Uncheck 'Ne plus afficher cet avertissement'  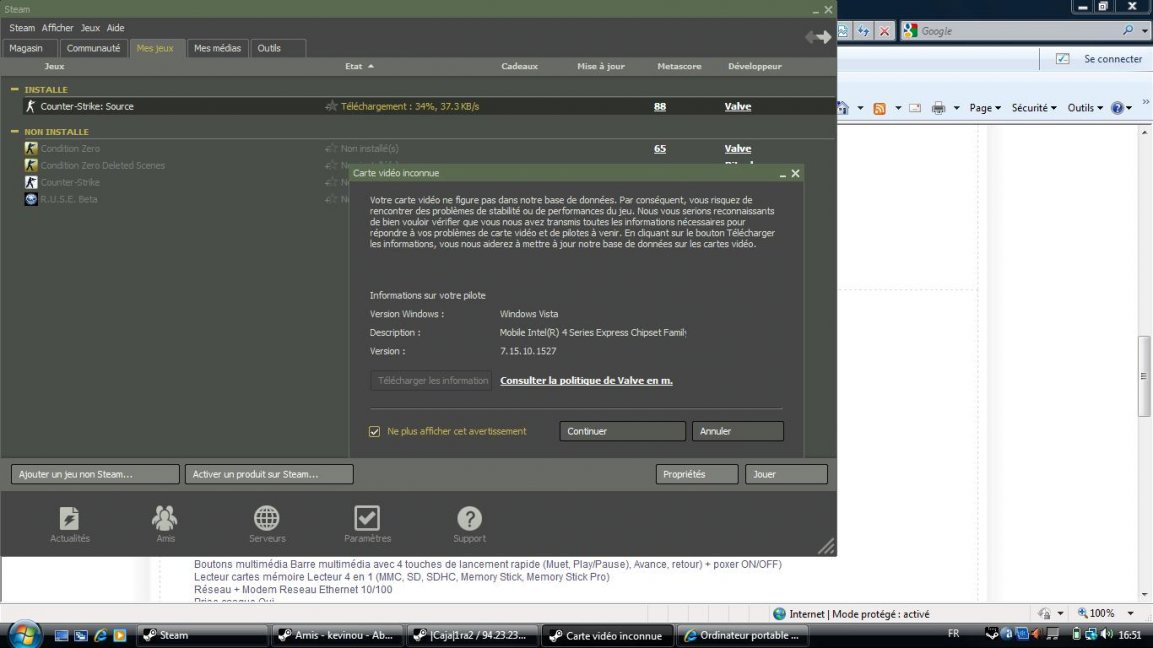tap(375, 431)
